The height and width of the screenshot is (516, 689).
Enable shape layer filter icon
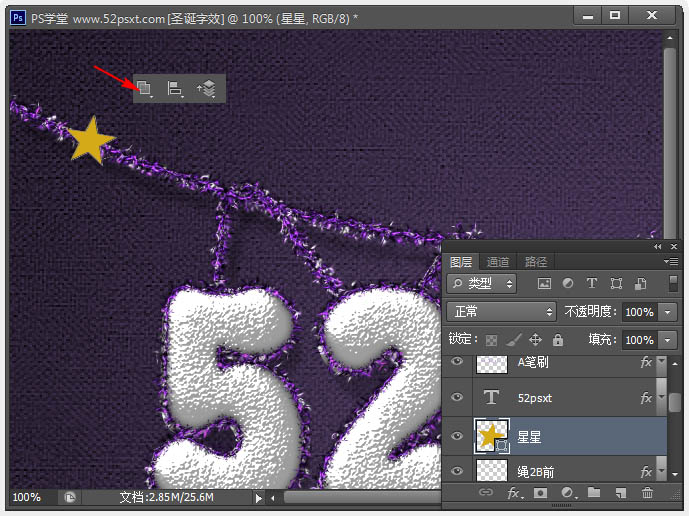click(x=616, y=283)
